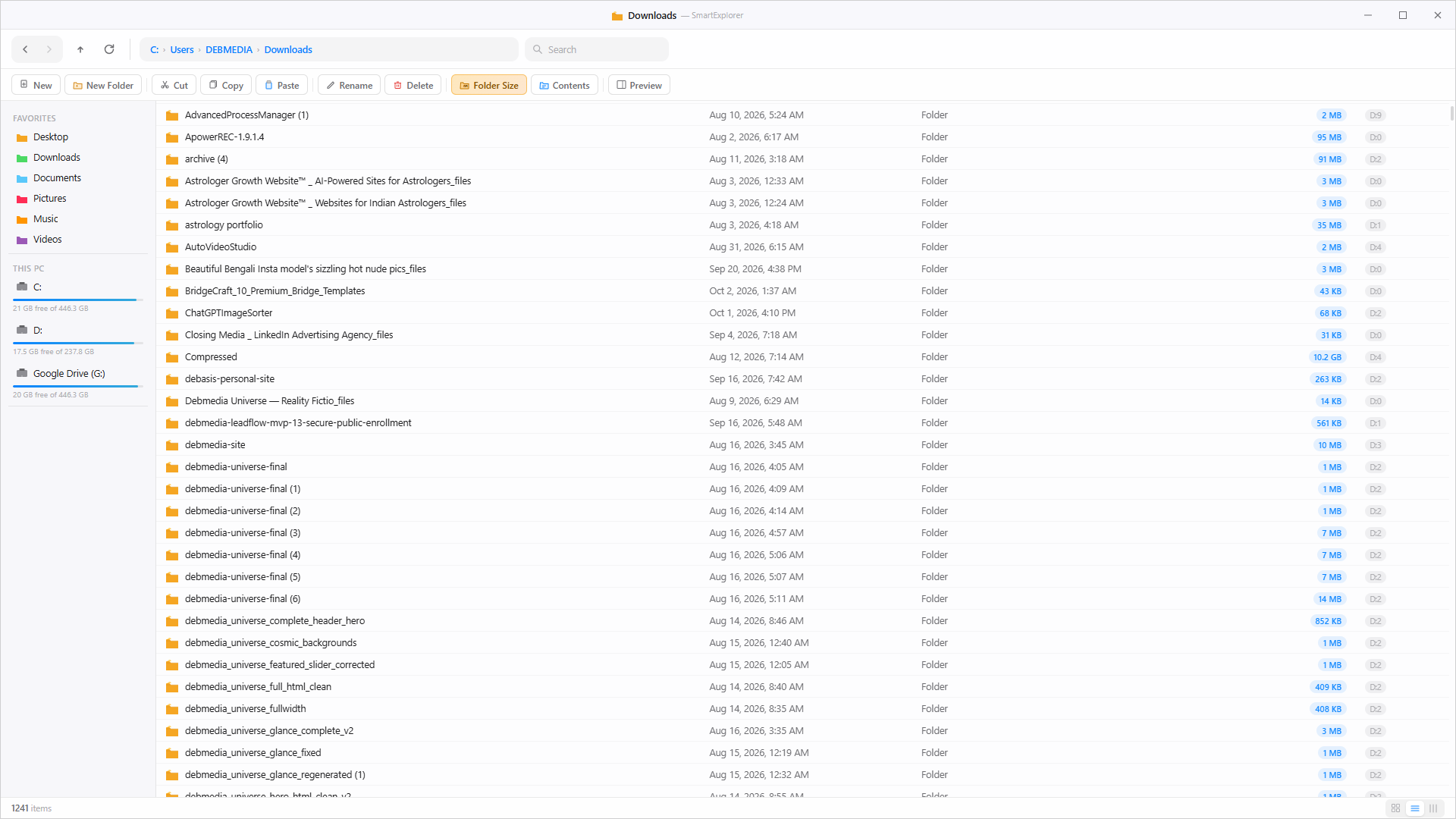This screenshot has width=1456, height=819.
Task: Select the astrology portfolio folder
Action: tap(804, 225)
